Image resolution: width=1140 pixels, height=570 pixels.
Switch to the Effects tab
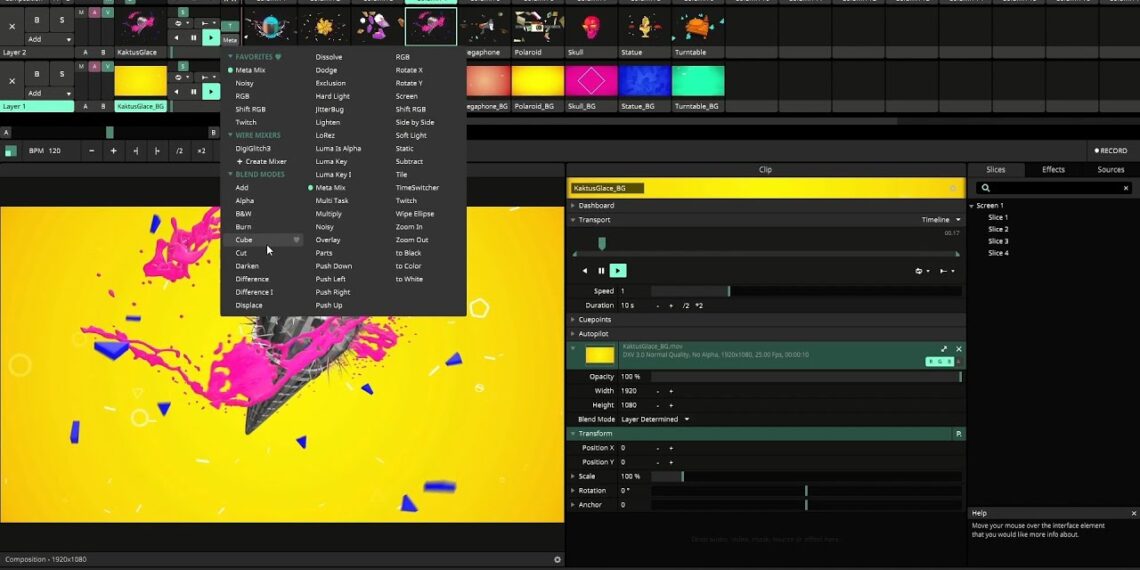coord(1053,170)
